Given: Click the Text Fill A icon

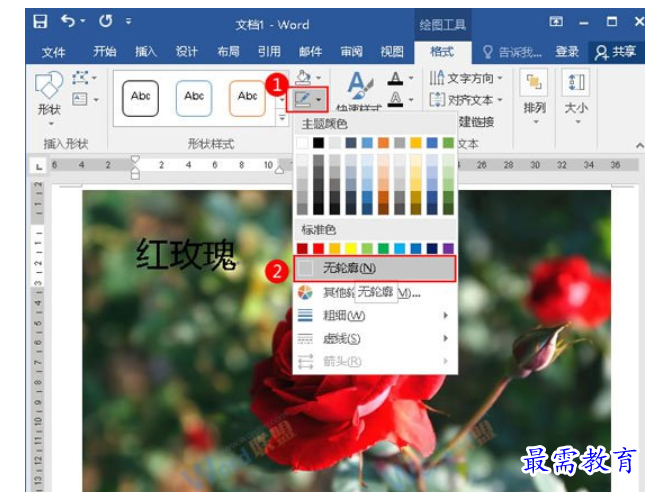Looking at the screenshot, I should 395,78.
